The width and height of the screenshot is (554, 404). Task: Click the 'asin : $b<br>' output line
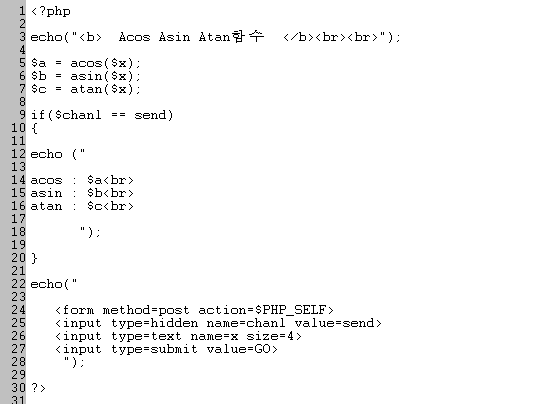click(x=82, y=193)
